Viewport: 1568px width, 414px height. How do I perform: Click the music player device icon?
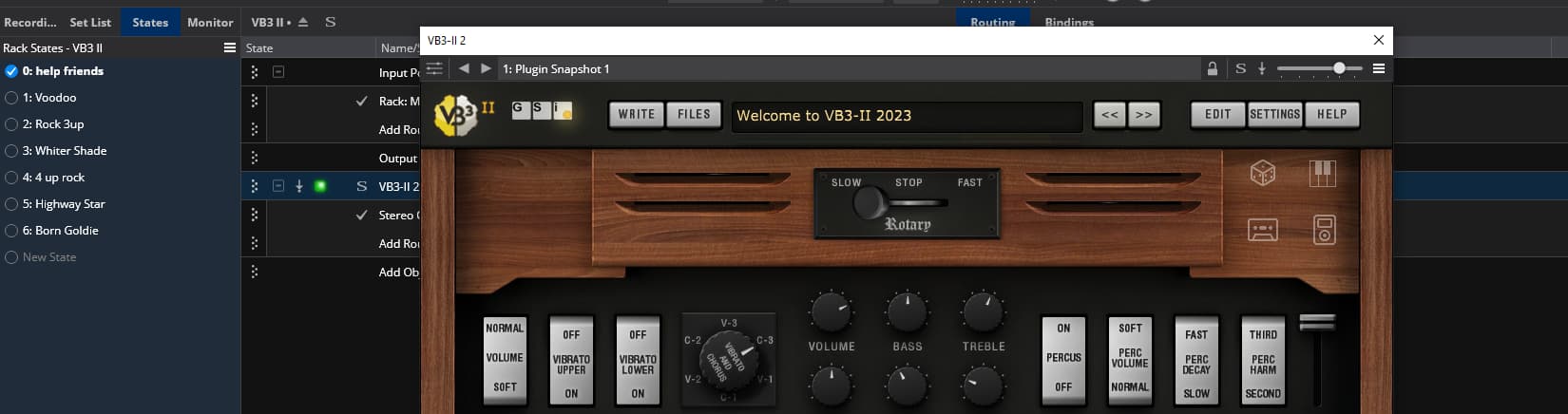click(x=1324, y=230)
